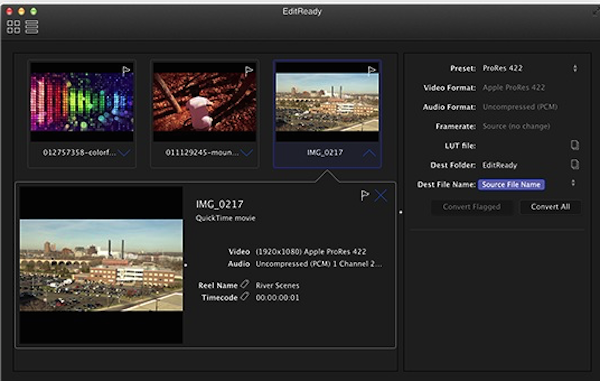
Task: Click the QuickTime movie label
Action: point(225,218)
